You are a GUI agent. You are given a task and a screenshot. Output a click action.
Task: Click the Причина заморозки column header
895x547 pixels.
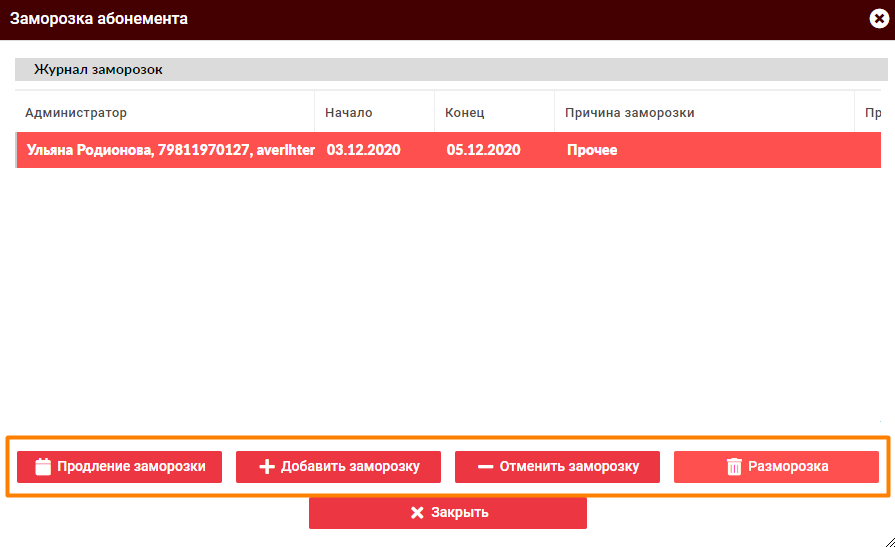pos(629,113)
